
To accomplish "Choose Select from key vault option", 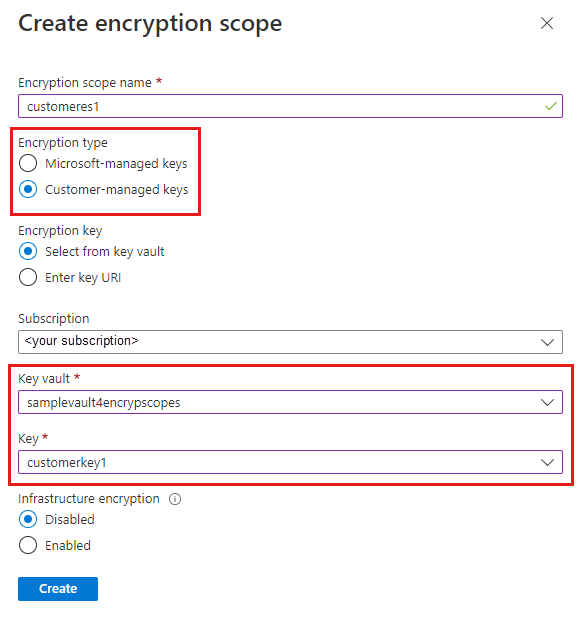I will tap(28, 251).
